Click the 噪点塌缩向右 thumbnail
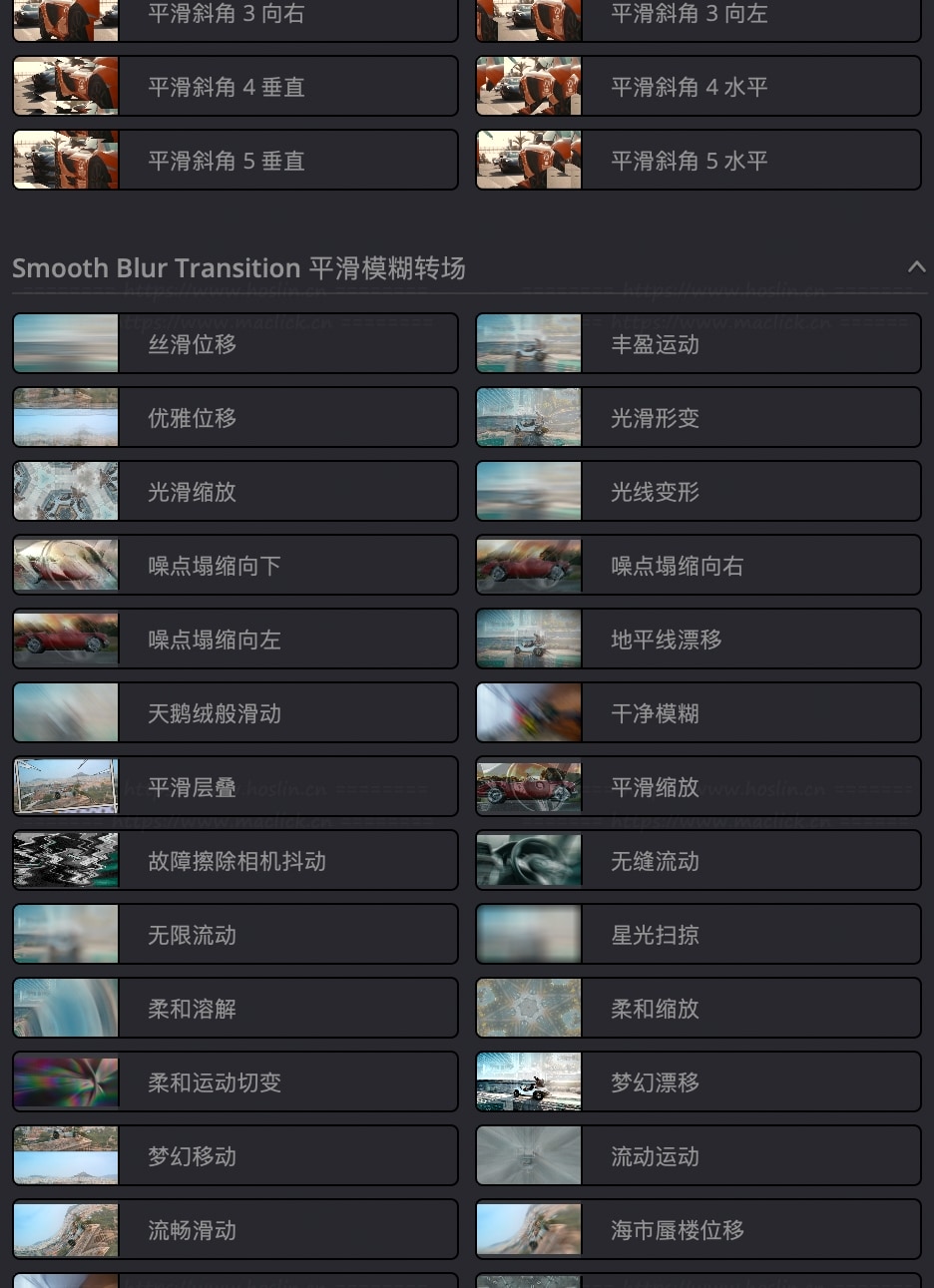 529,566
